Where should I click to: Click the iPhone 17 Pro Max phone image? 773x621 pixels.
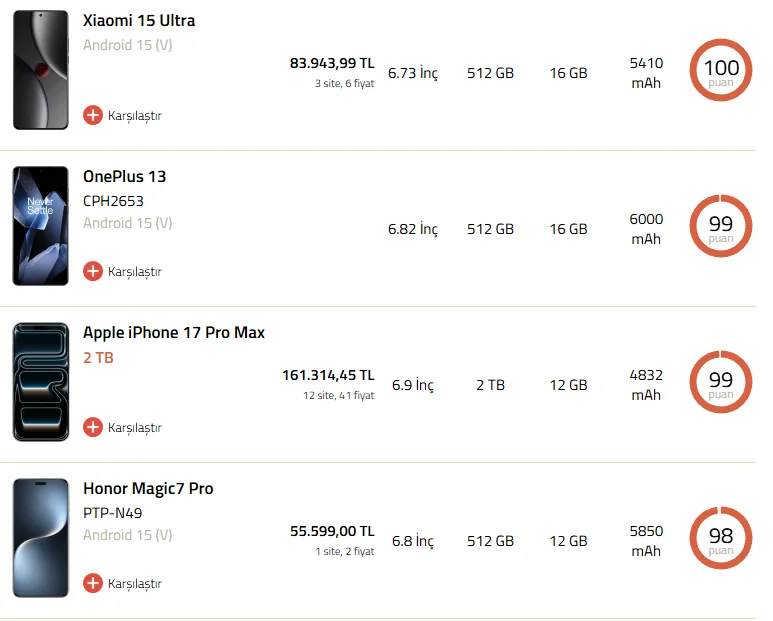pyautogui.click(x=41, y=382)
